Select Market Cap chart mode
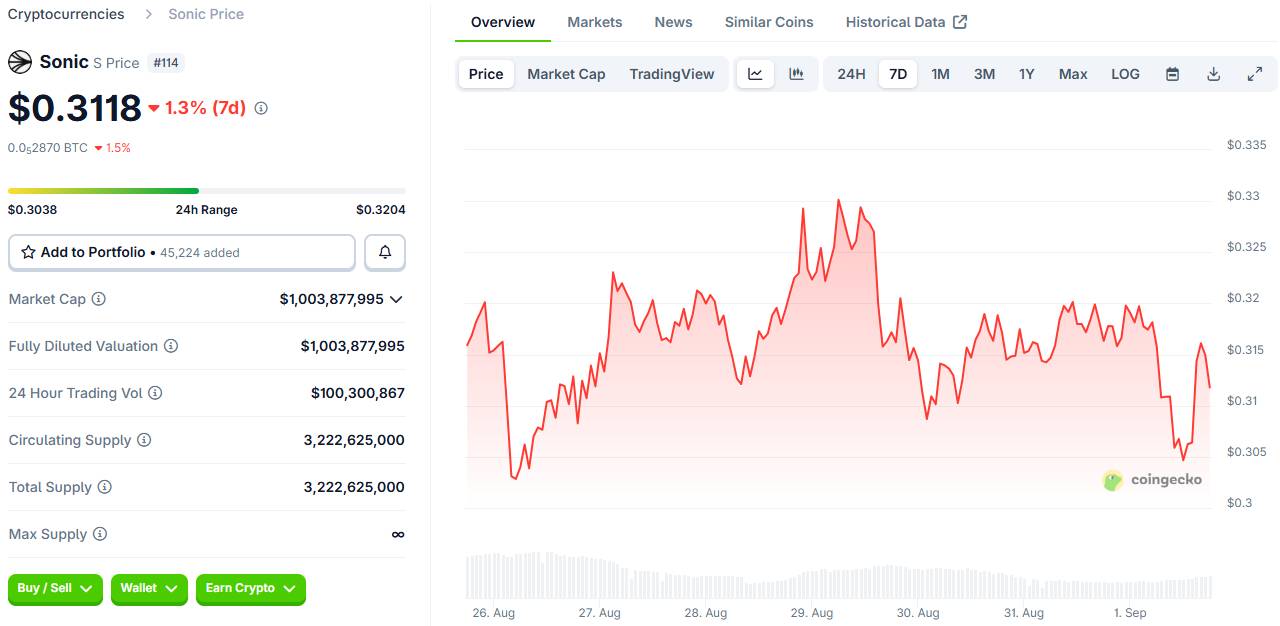The height and width of the screenshot is (626, 1280). (x=566, y=74)
